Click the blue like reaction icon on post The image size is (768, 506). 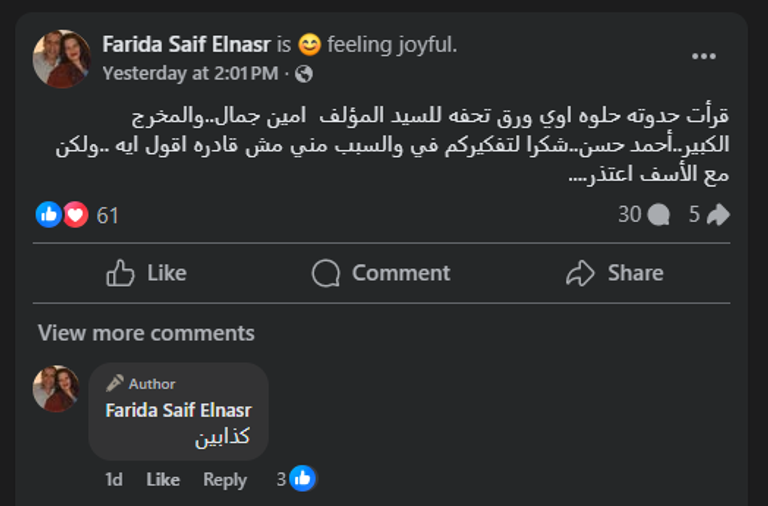[x=48, y=214]
